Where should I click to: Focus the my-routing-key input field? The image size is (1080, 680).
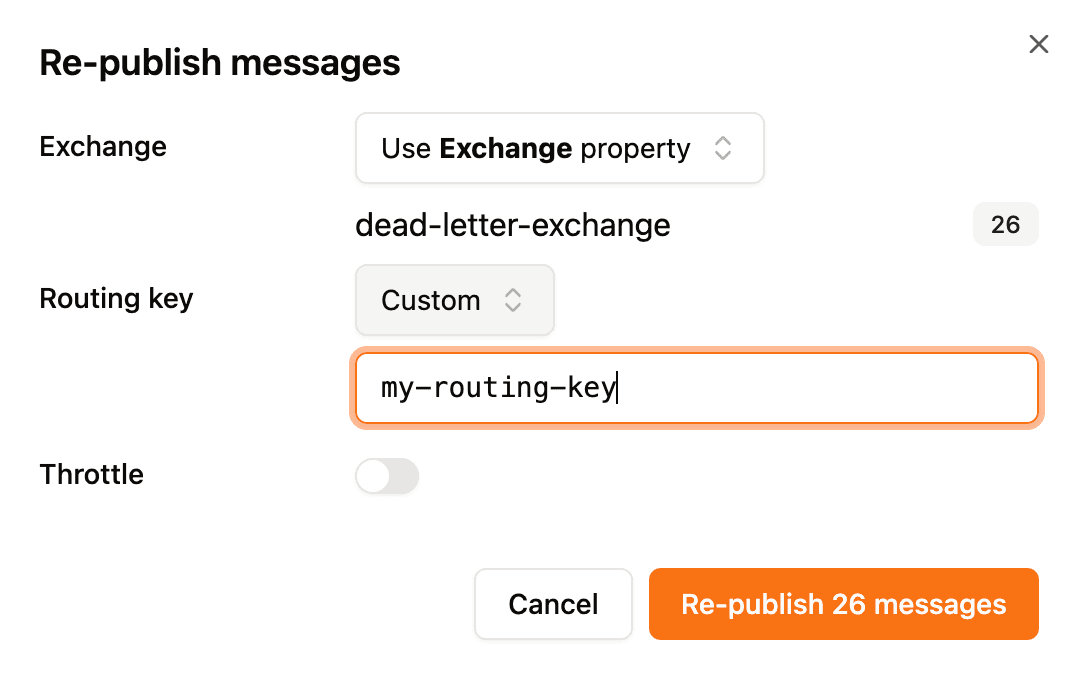click(696, 388)
